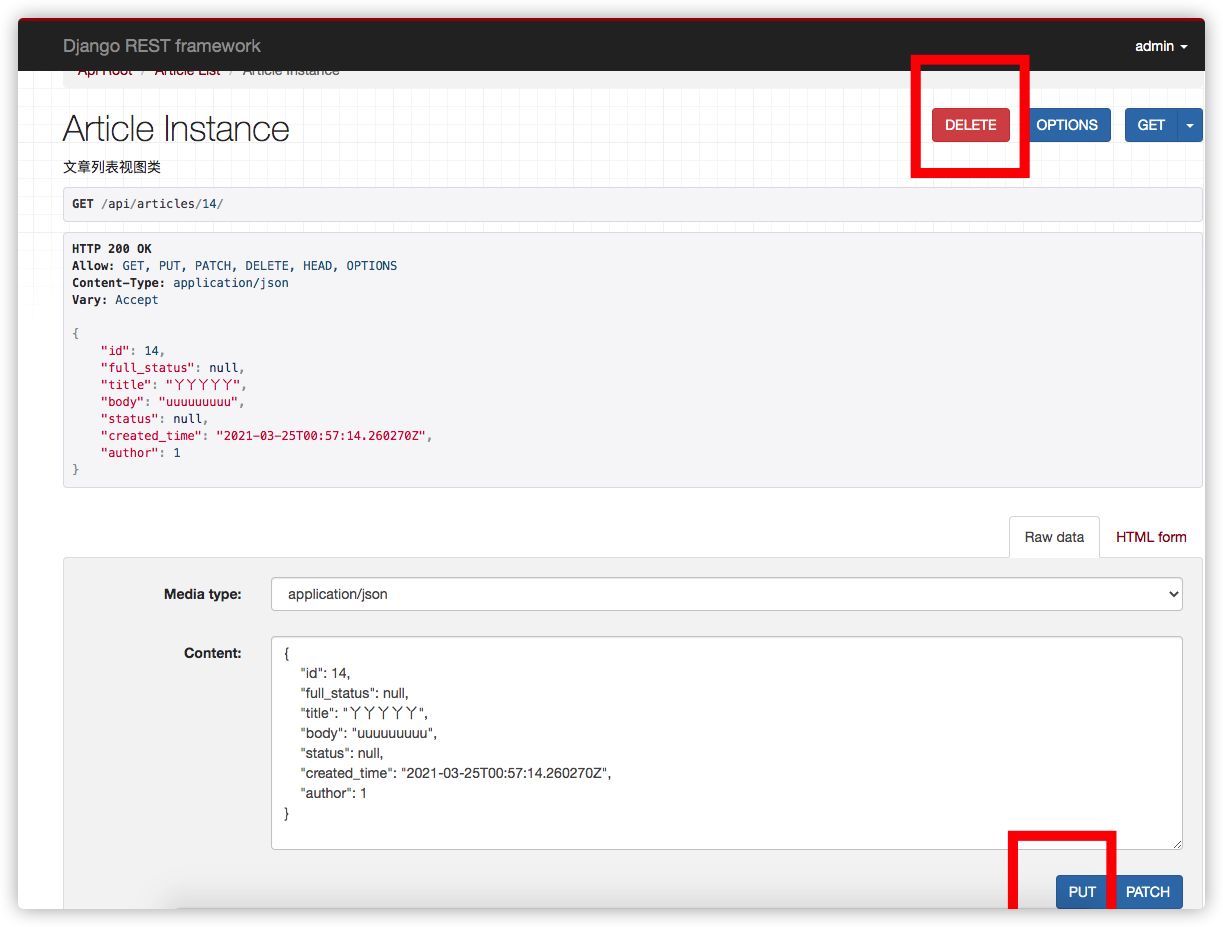Viewport: 1223px width, 927px height.
Task: Open the Django REST framework brand link
Action: pyautogui.click(x=162, y=46)
